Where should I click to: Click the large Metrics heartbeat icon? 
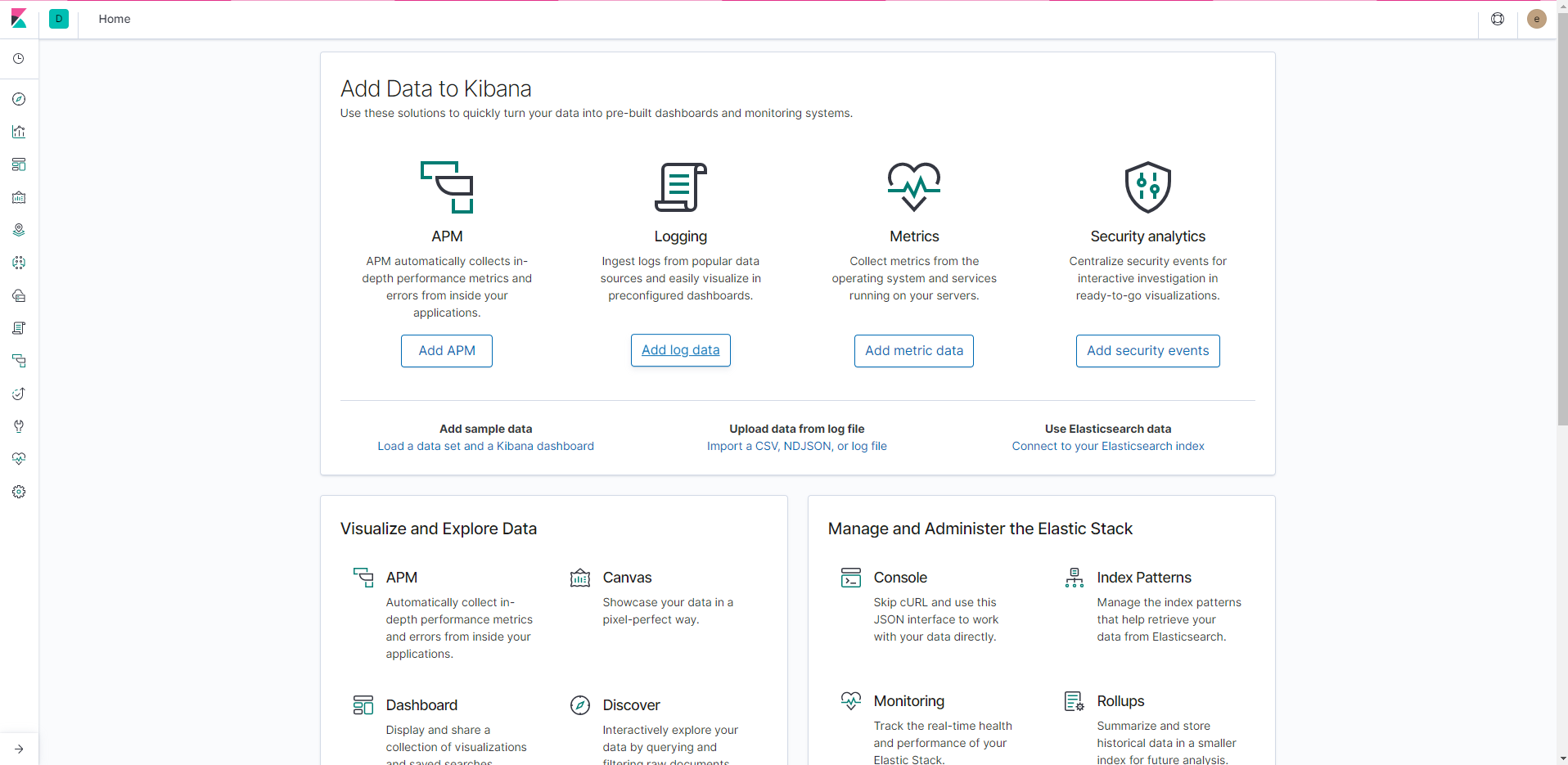click(x=914, y=187)
